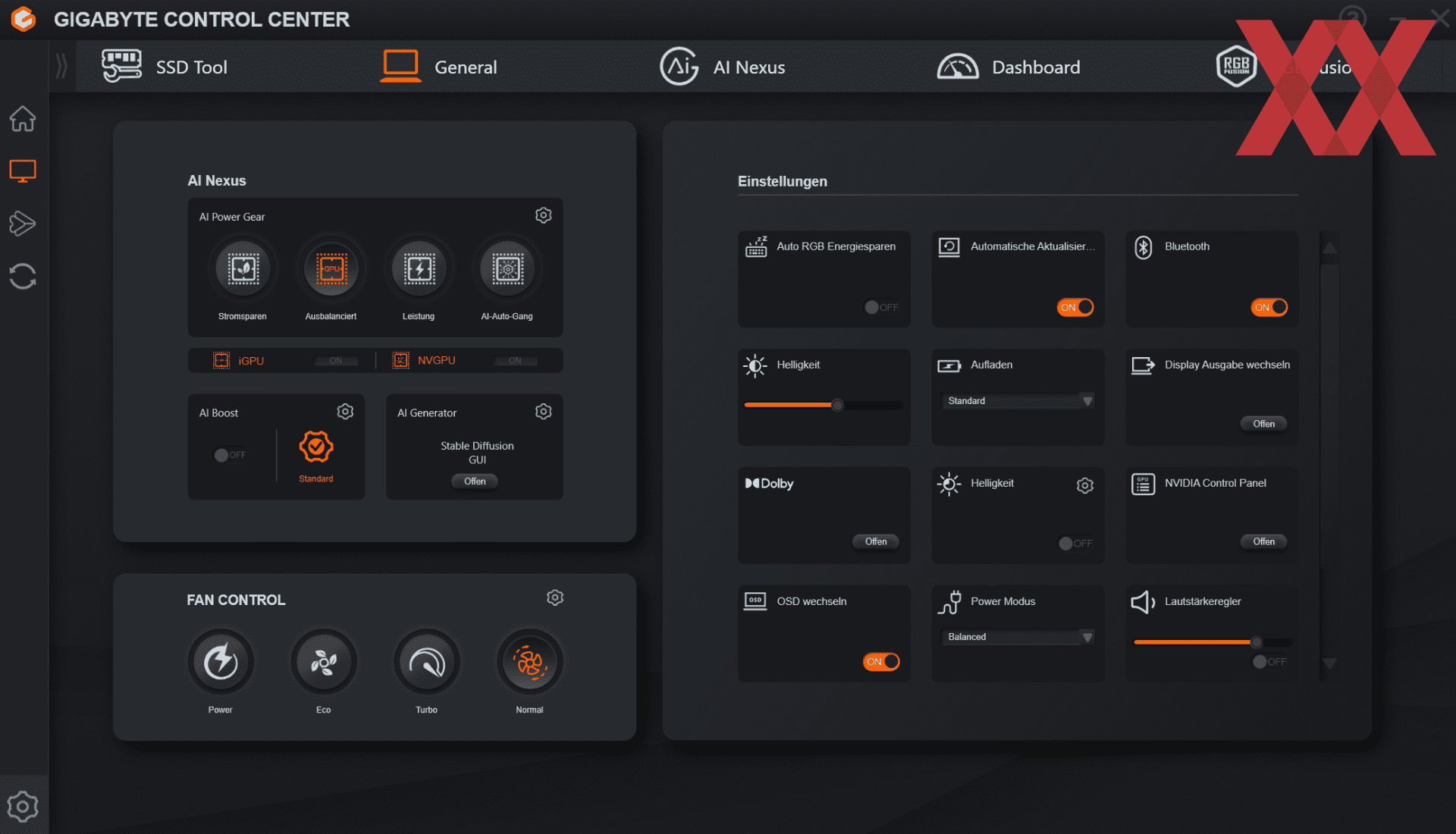Switch fan control to Eco
Viewport: 1456px width, 834px height.
[324, 663]
